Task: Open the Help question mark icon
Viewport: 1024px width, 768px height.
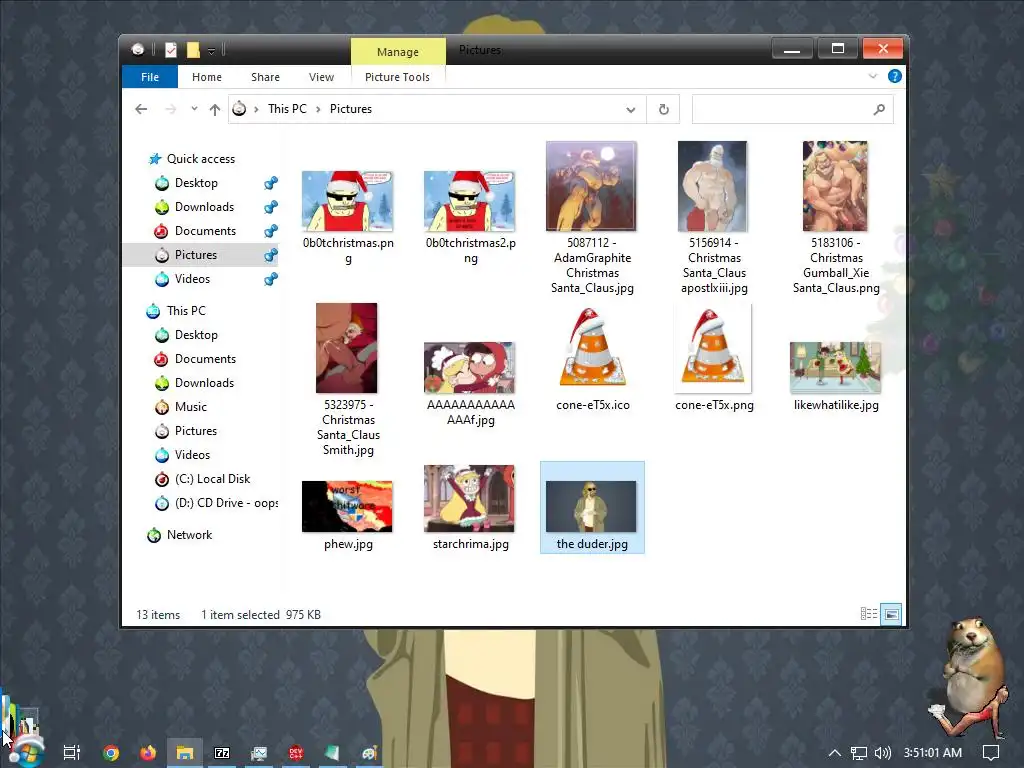Action: [895, 76]
